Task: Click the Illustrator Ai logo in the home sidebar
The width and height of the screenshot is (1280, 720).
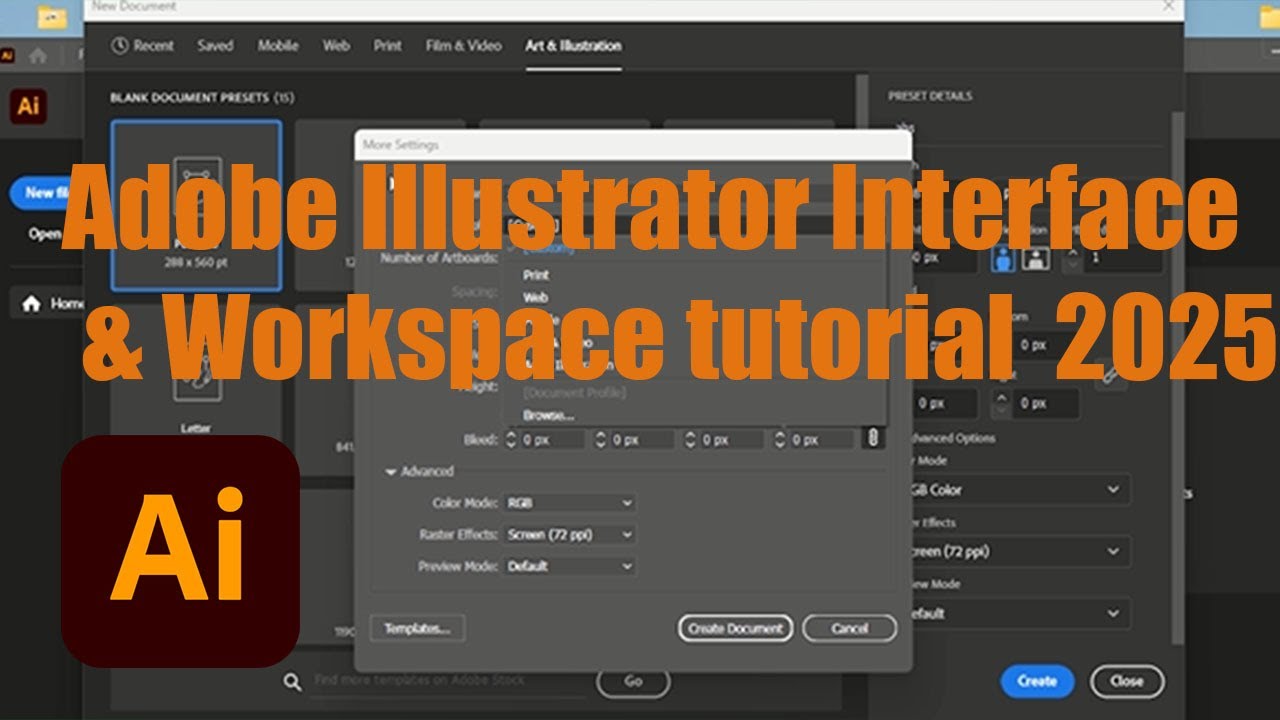Action: (28, 106)
